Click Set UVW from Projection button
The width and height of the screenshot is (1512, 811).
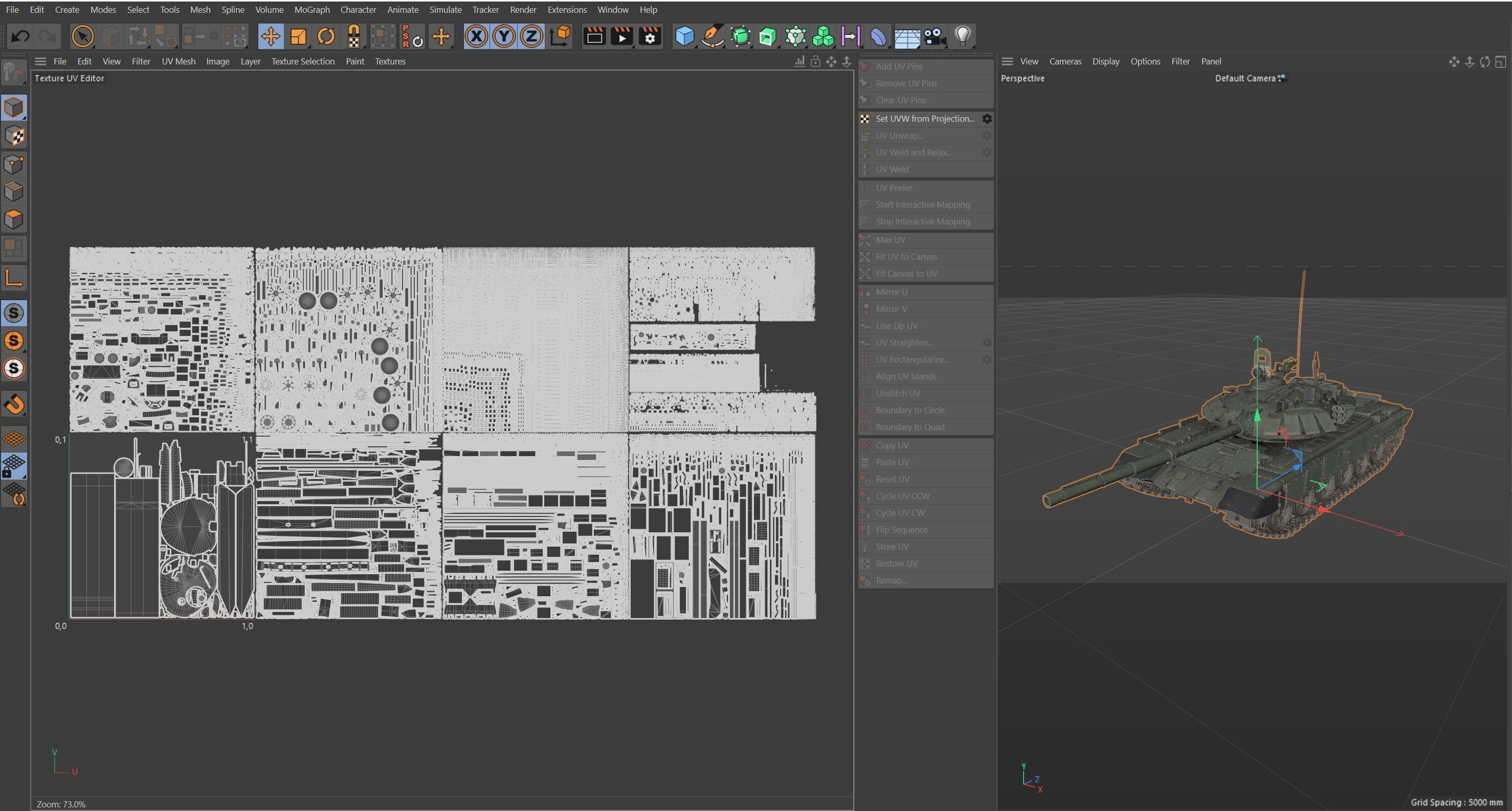(924, 119)
